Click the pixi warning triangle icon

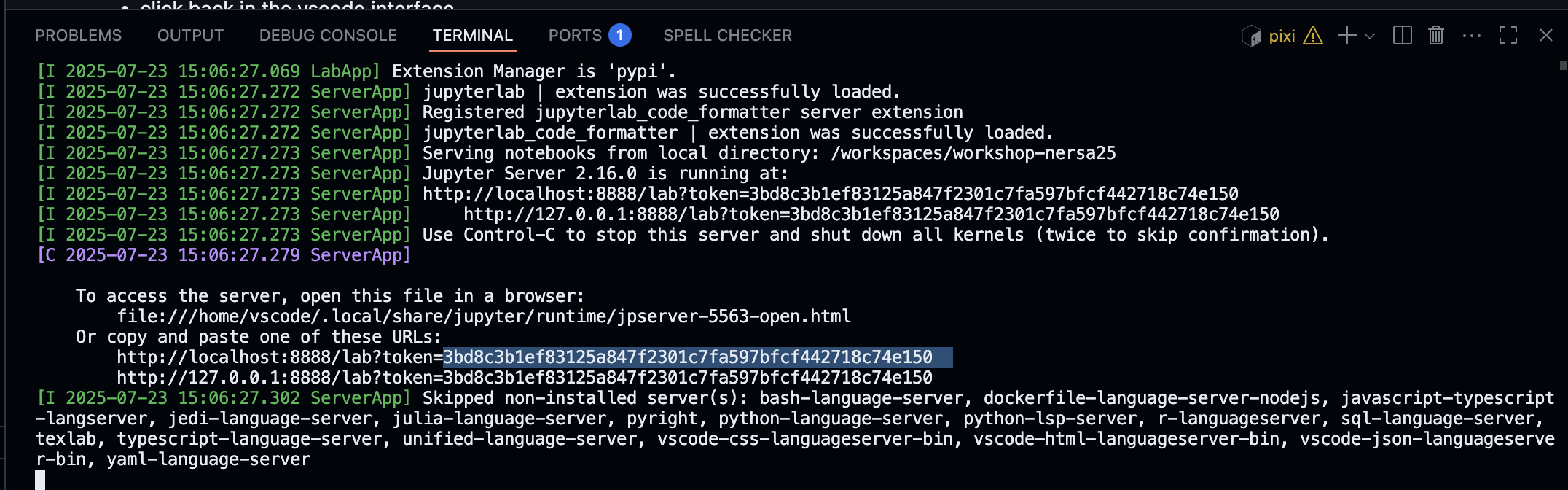[1313, 35]
